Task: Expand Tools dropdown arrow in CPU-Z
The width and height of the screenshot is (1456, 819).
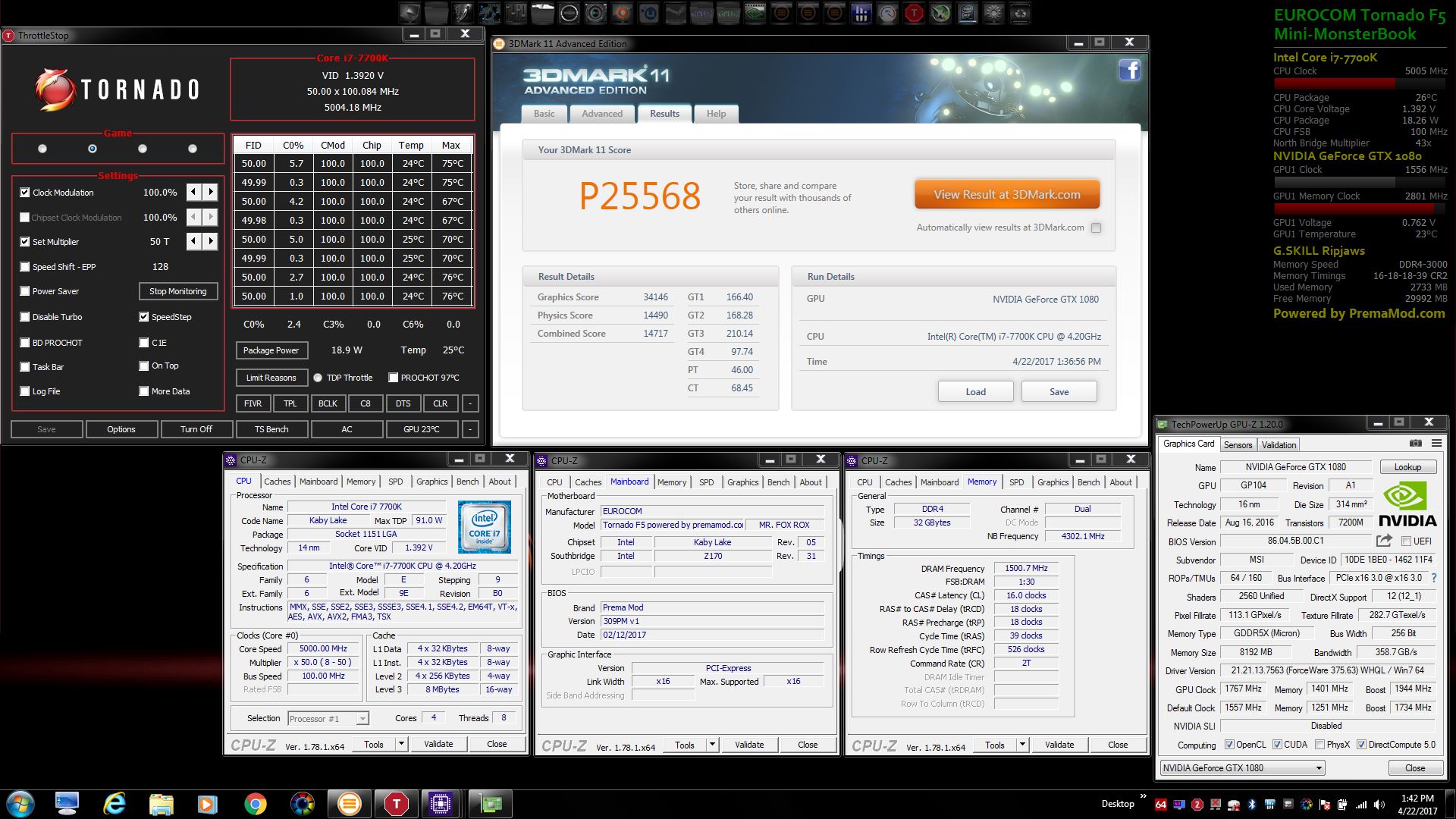Action: pyautogui.click(x=401, y=744)
